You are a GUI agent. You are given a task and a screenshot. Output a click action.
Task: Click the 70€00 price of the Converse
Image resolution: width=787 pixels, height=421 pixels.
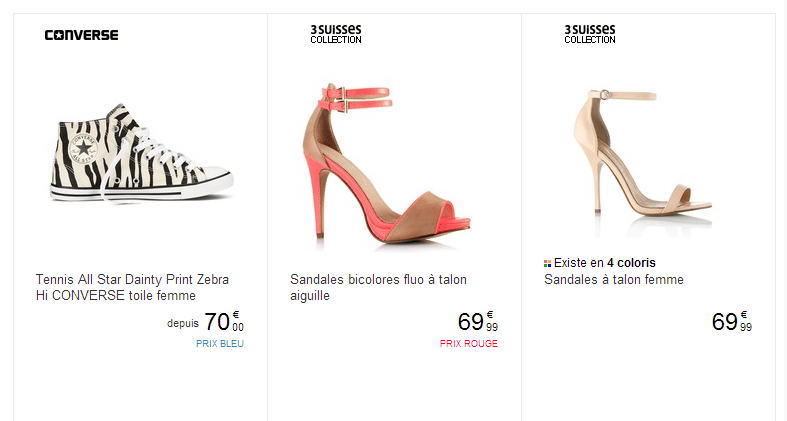point(223,322)
